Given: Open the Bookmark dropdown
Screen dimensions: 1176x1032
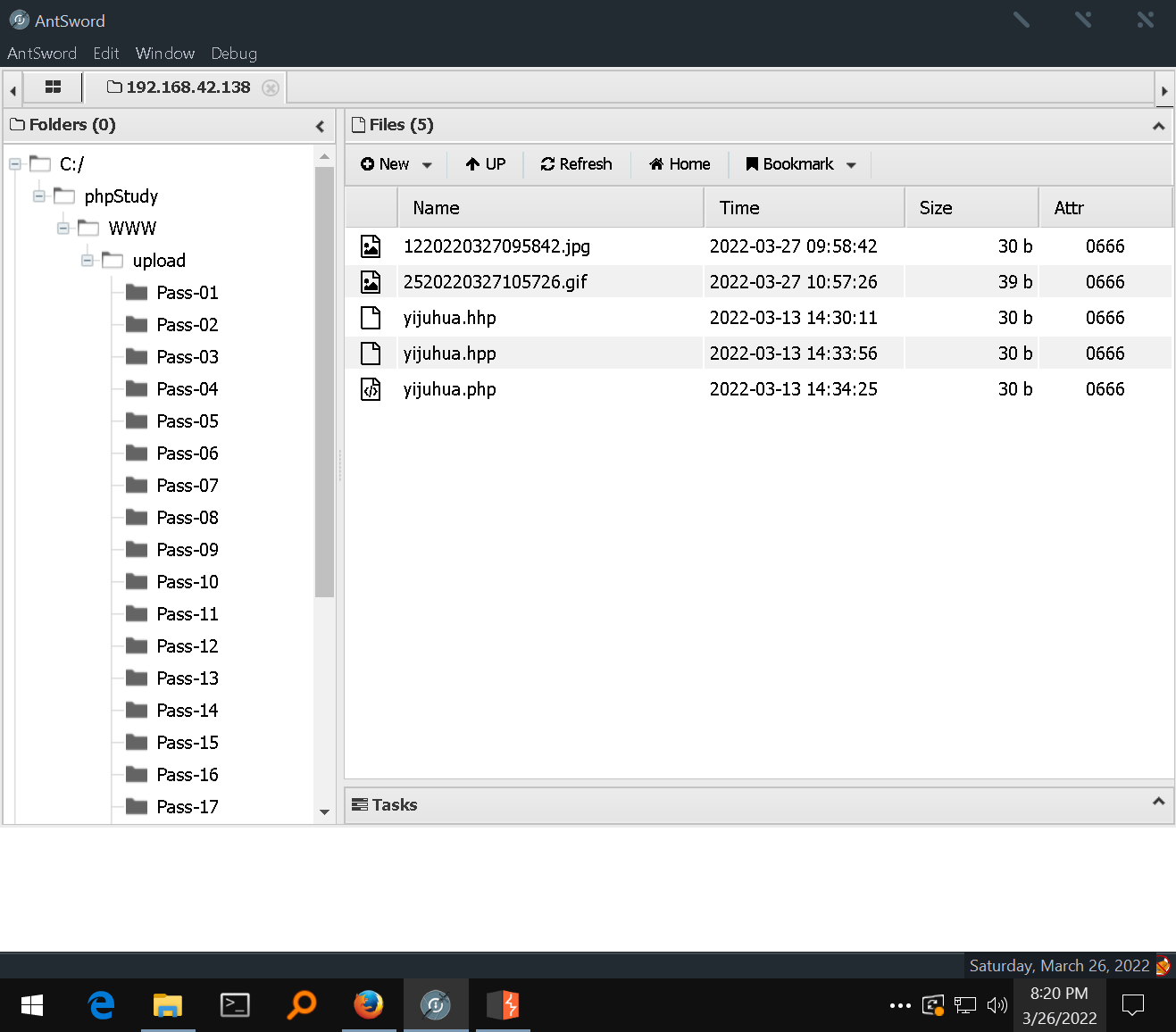Looking at the screenshot, I should coord(801,164).
